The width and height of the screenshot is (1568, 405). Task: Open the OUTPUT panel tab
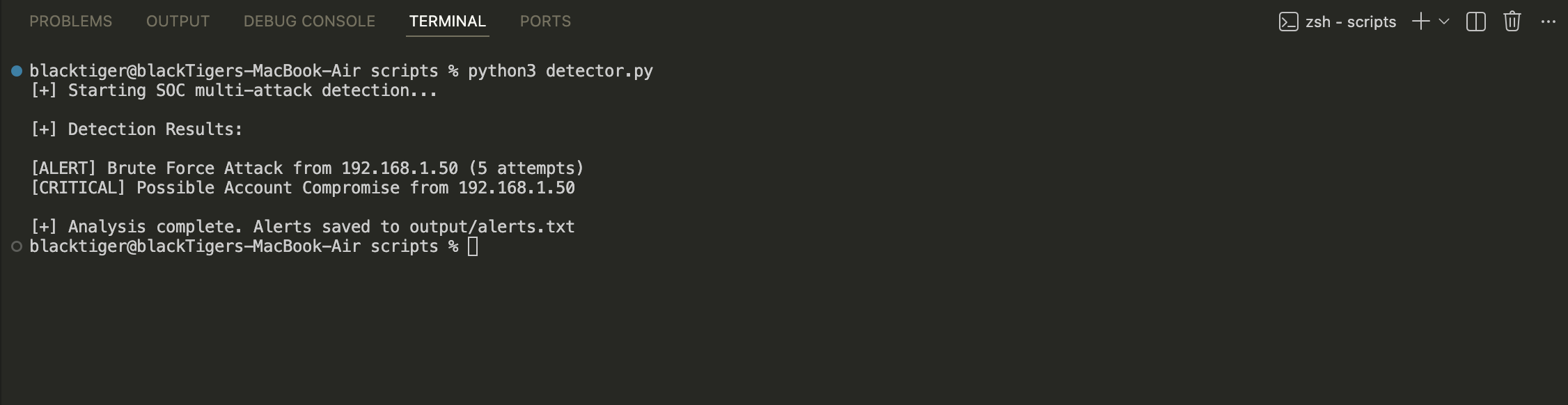178,22
